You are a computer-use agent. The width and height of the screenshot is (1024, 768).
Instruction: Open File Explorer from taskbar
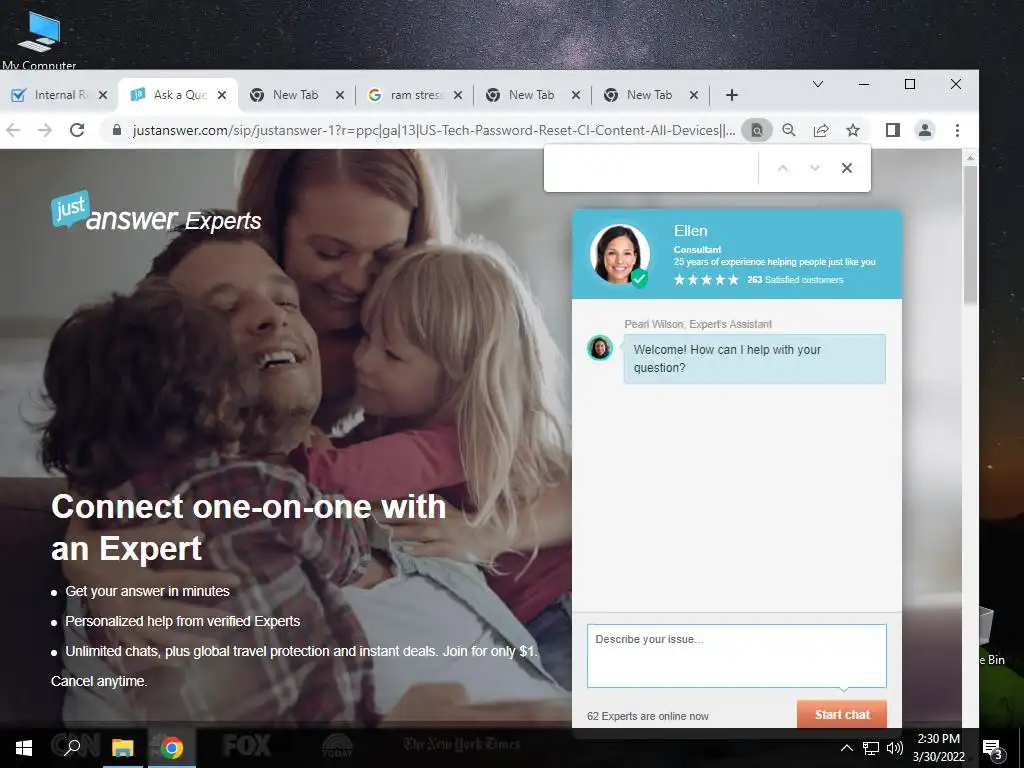(122, 748)
